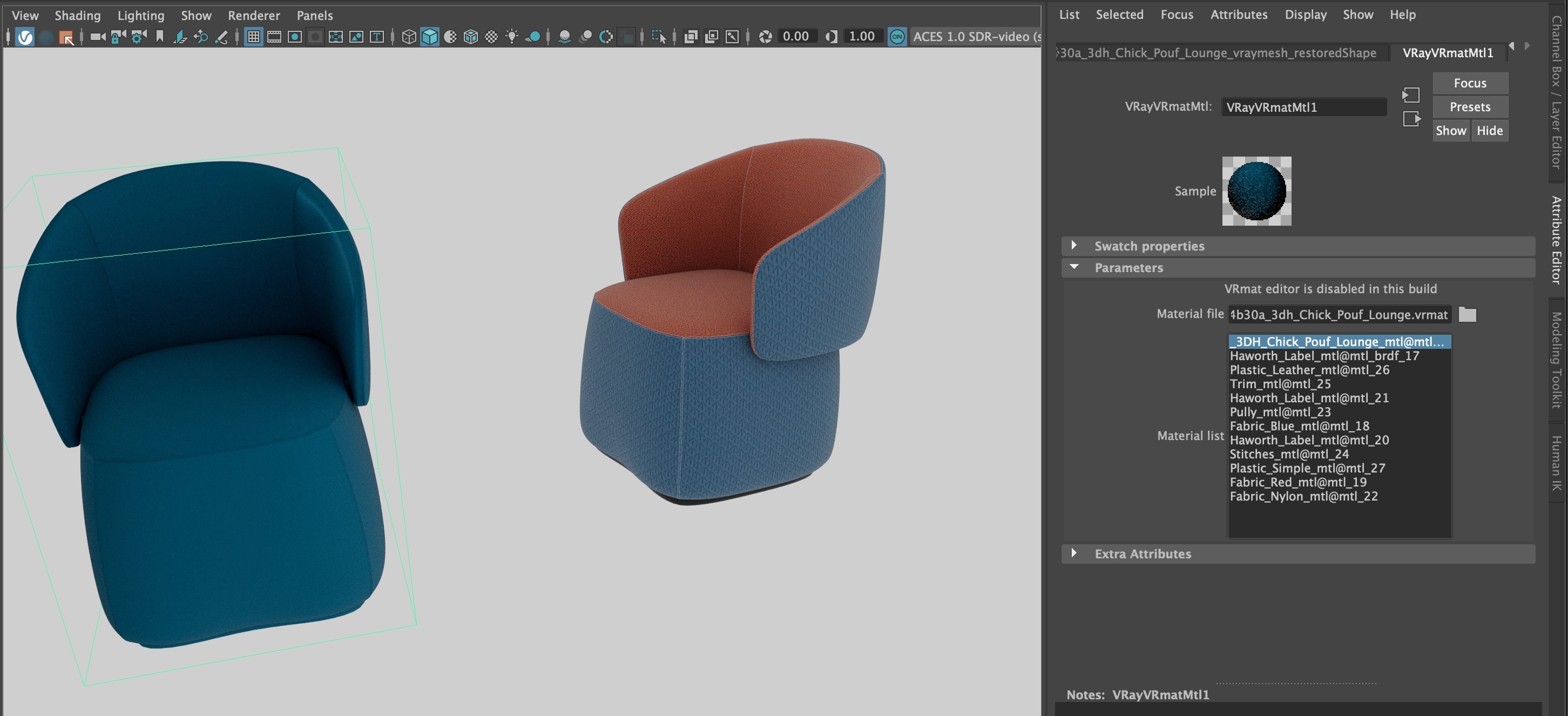Open the Renderer menu
The image size is (1568, 716).
[254, 15]
